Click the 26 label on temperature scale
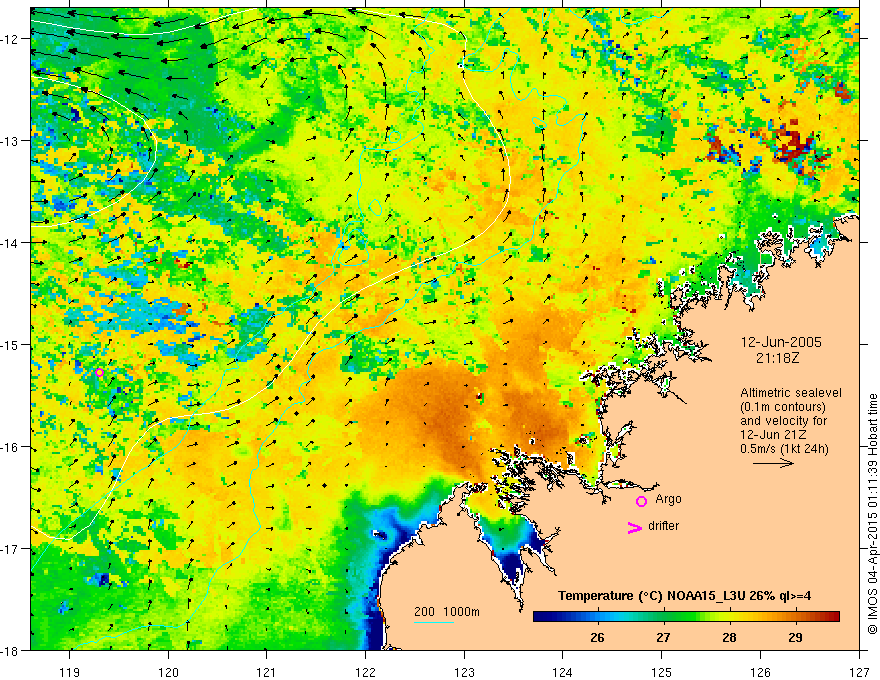Image resolution: width=880 pixels, height=680 pixels. pyautogui.click(x=597, y=637)
